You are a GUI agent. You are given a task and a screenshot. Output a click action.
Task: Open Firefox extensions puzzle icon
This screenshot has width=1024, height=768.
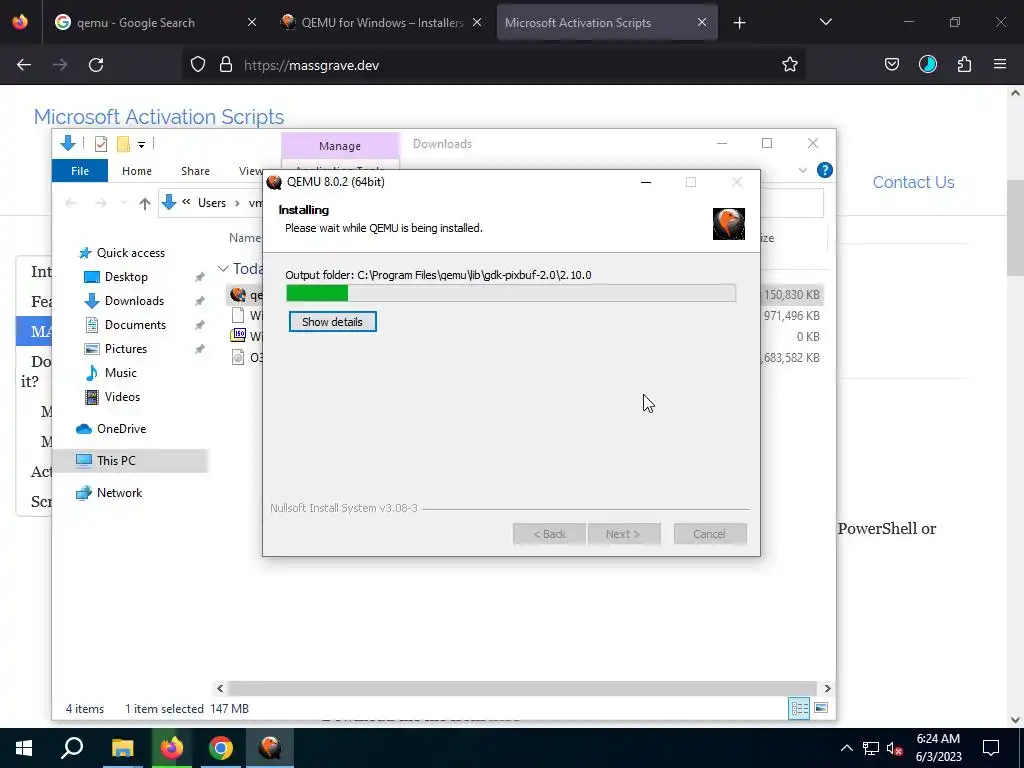pyautogui.click(x=964, y=64)
